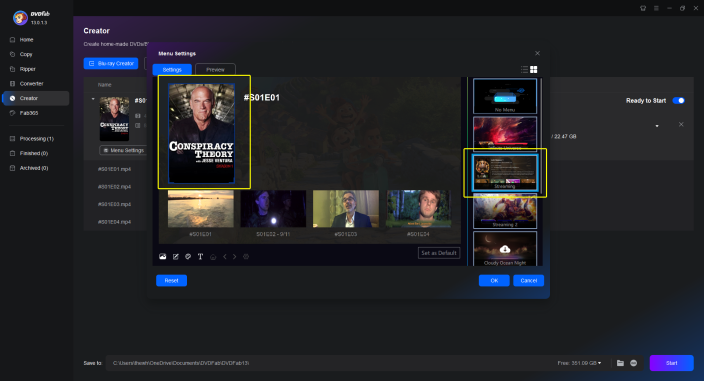Switch to the Preview tab
Viewport: 704px width, 381px height.
(x=216, y=70)
